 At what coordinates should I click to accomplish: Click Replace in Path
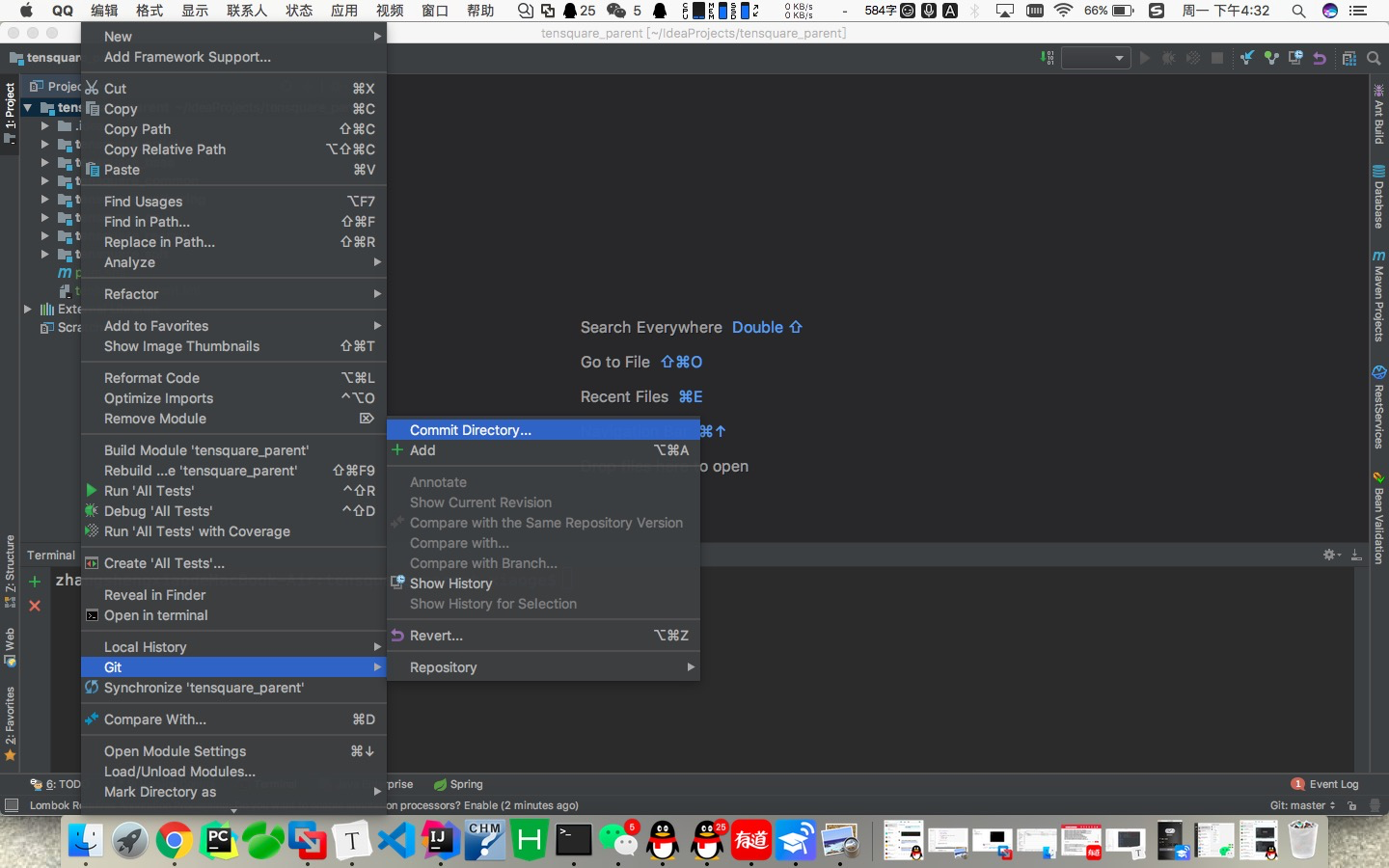234,242
